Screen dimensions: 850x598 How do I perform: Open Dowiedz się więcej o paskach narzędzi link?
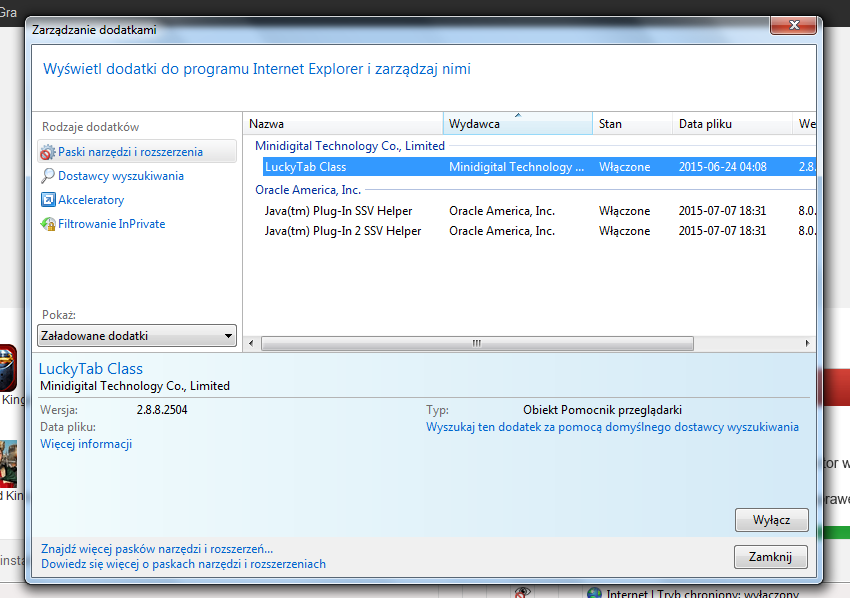tap(183, 564)
